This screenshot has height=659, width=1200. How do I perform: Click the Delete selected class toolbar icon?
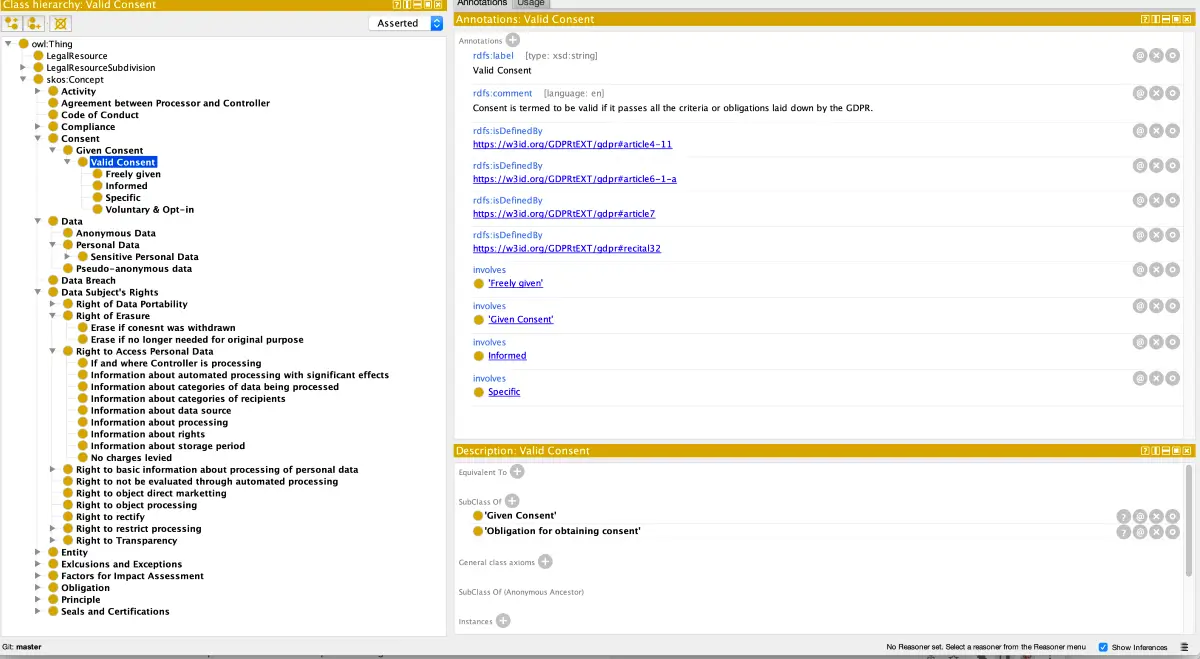coord(61,22)
